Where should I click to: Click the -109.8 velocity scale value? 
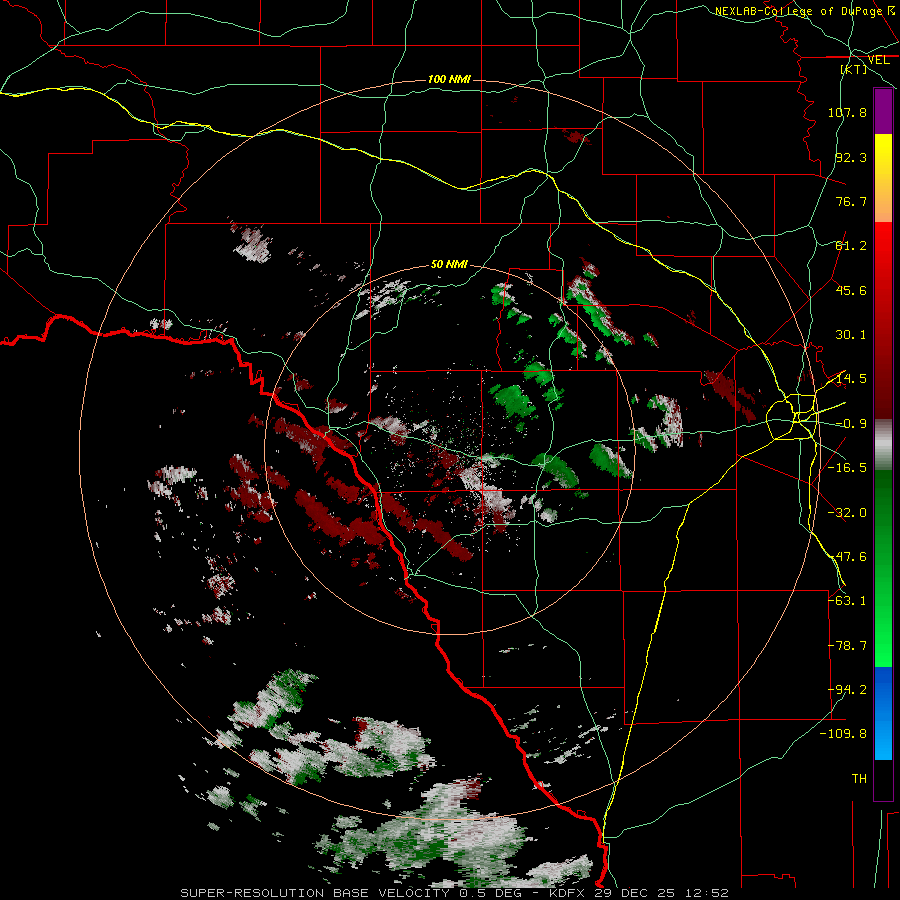point(843,734)
